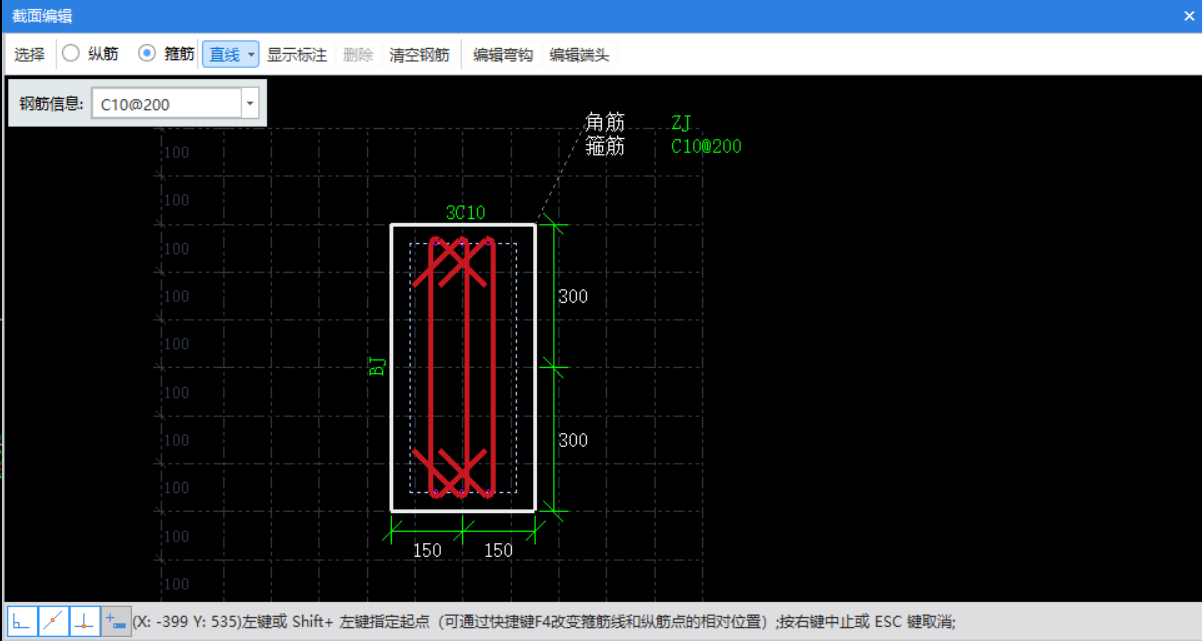
Task: Click 显示标注 in the toolbar
Action: (x=297, y=54)
